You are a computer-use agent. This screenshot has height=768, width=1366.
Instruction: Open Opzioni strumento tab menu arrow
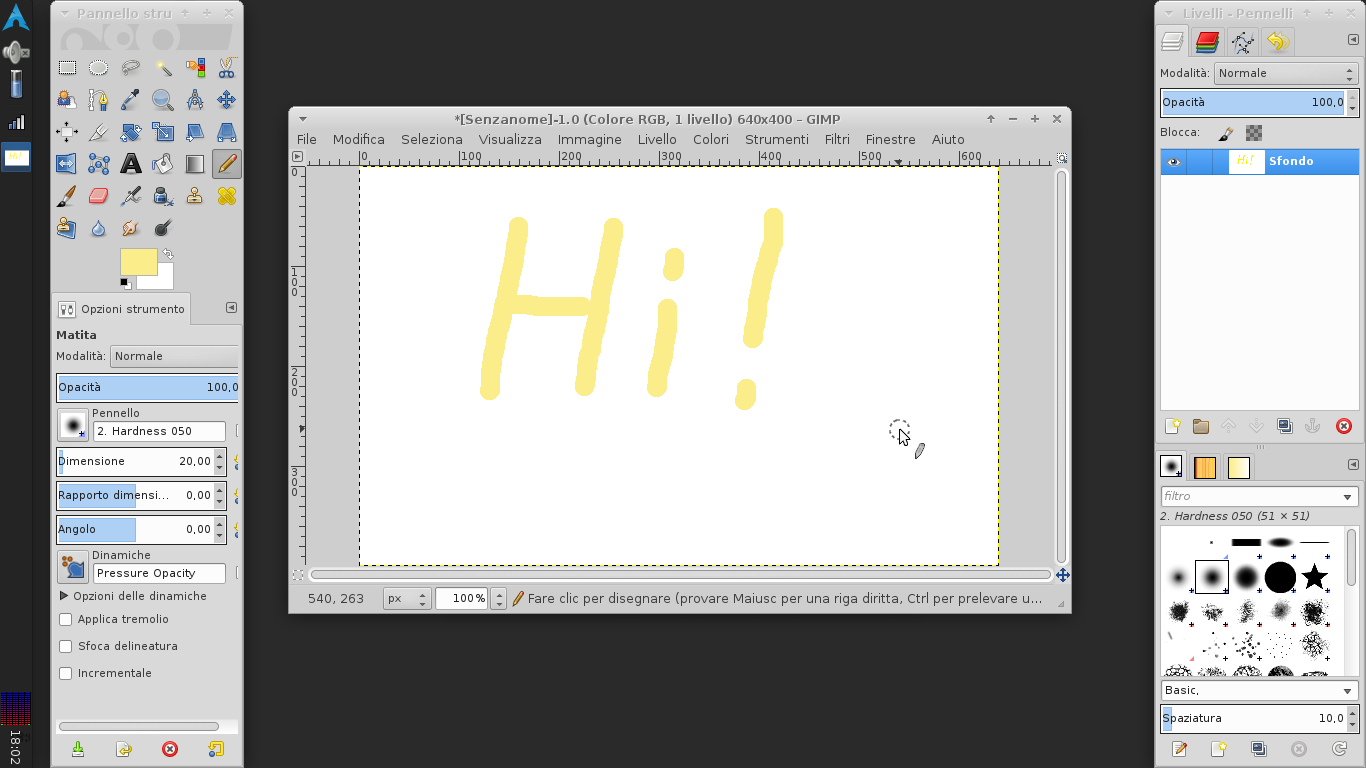(x=231, y=308)
